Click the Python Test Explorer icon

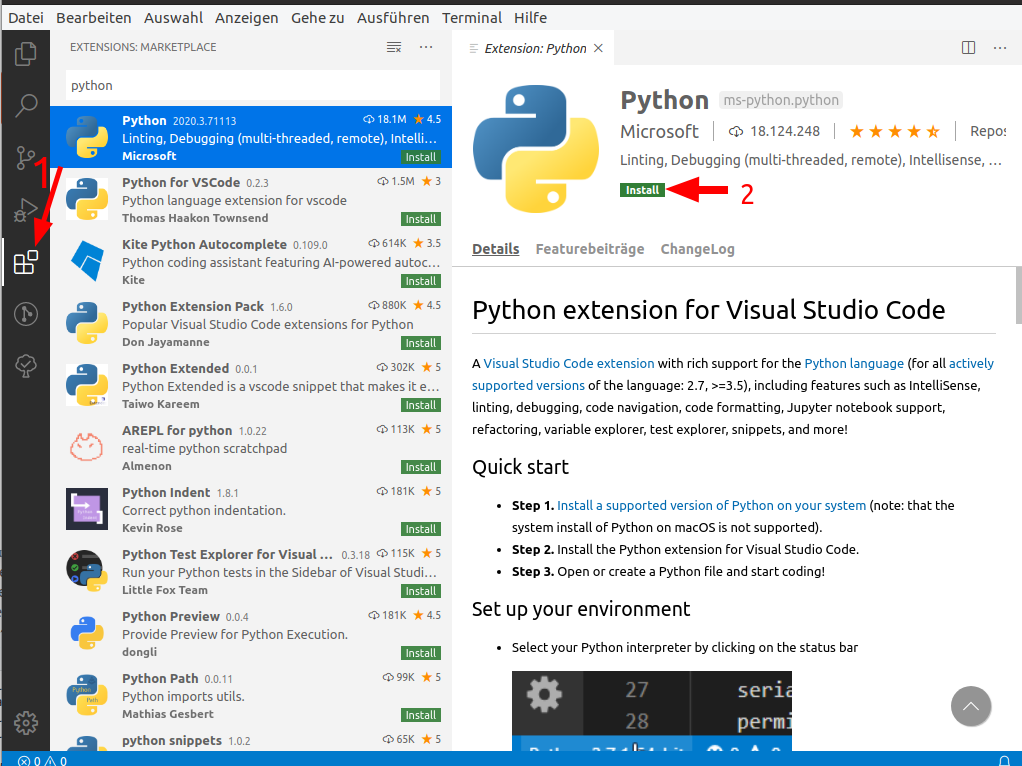[x=87, y=570]
